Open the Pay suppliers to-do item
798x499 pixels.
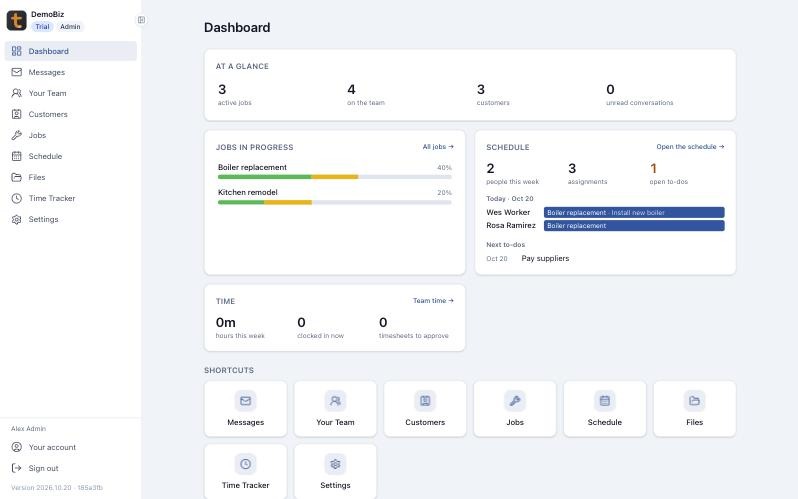tap(545, 258)
